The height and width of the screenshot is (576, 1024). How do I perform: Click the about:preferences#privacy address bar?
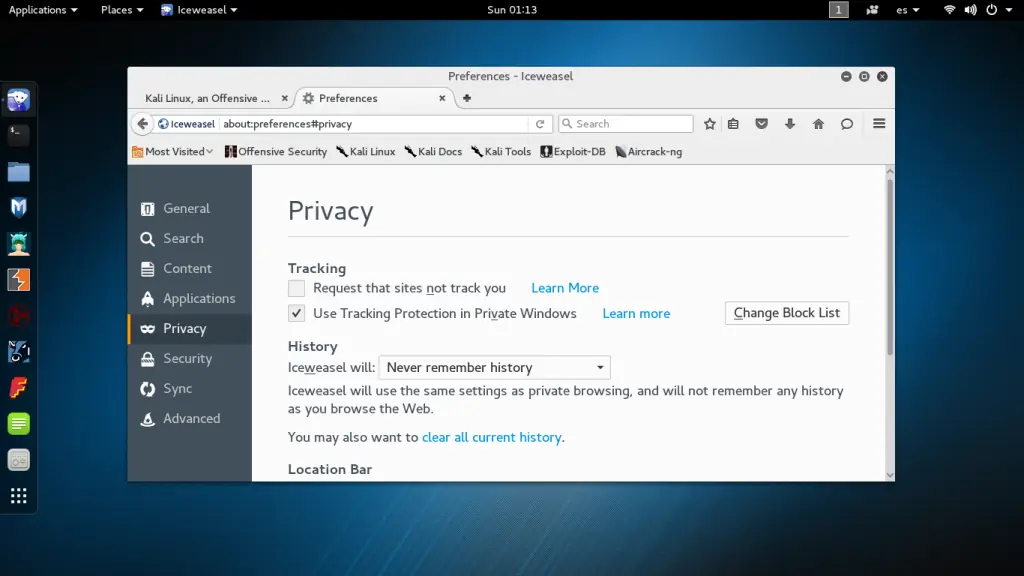click(374, 124)
